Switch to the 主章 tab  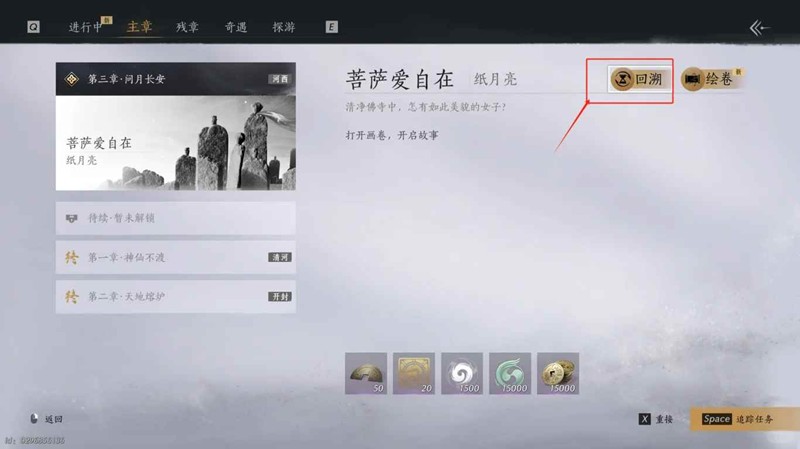[x=140, y=27]
